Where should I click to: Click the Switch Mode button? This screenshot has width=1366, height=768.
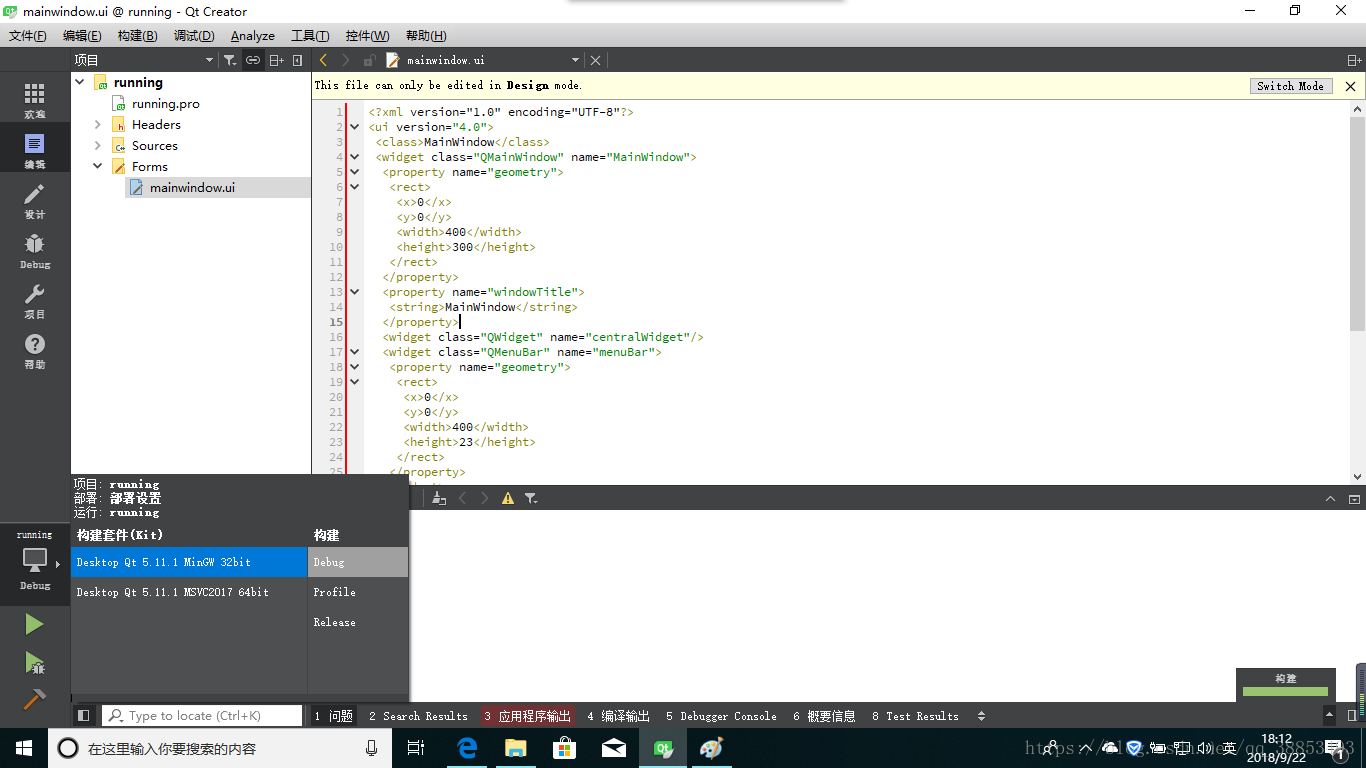point(1290,86)
